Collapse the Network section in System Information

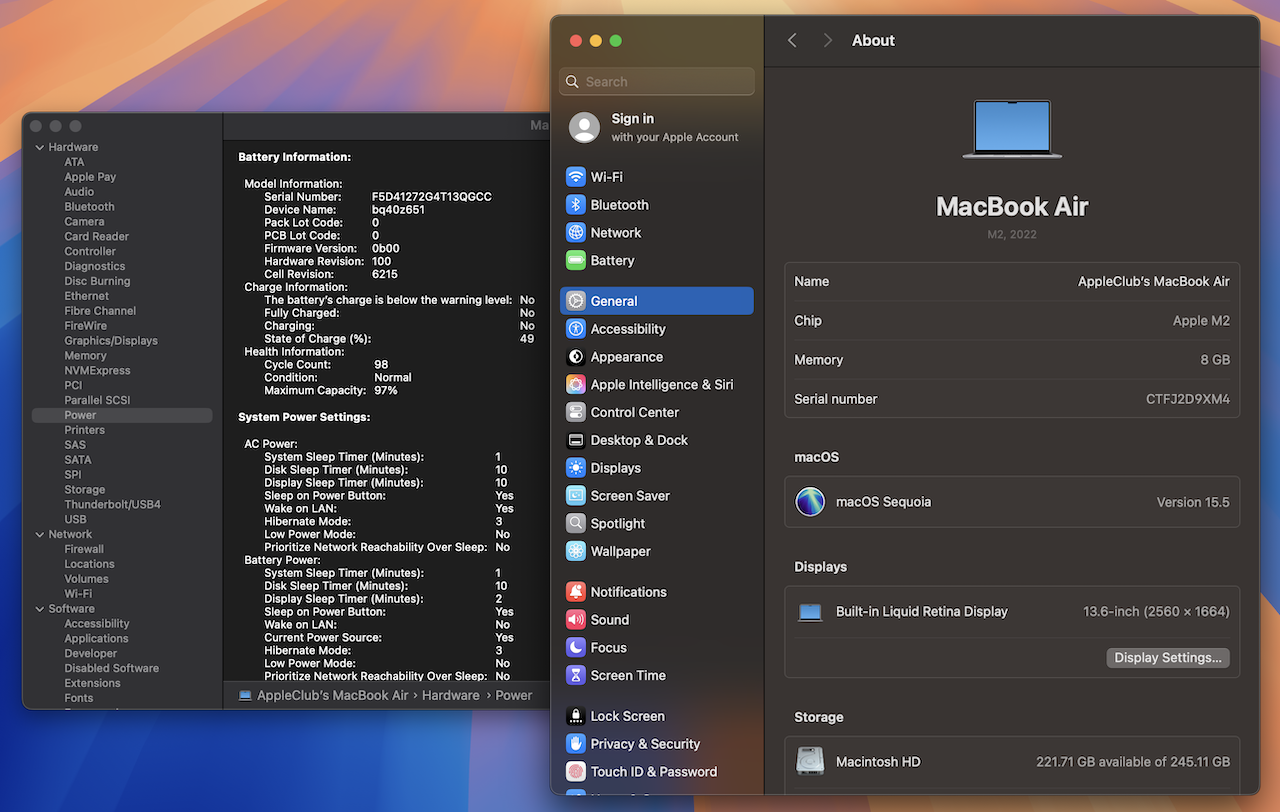click(x=40, y=534)
